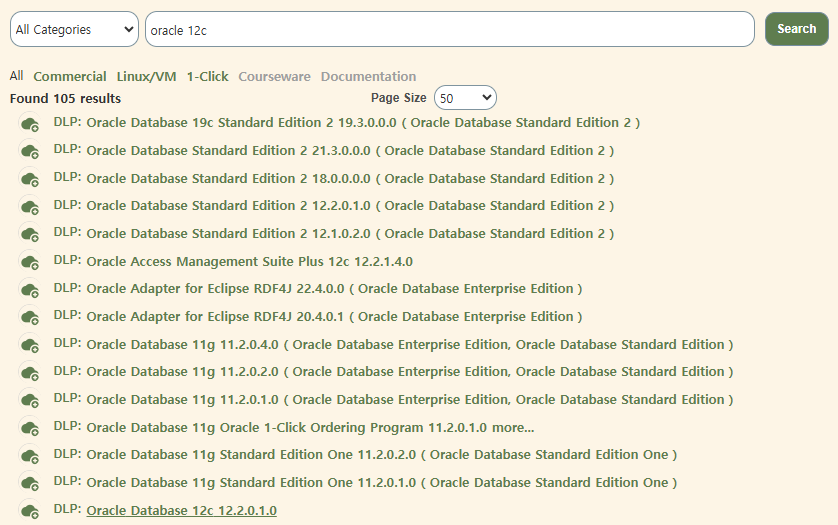Click cloud icon for Standard Edition 2 21.3.0.0.0
838x525 pixels.
point(30,151)
